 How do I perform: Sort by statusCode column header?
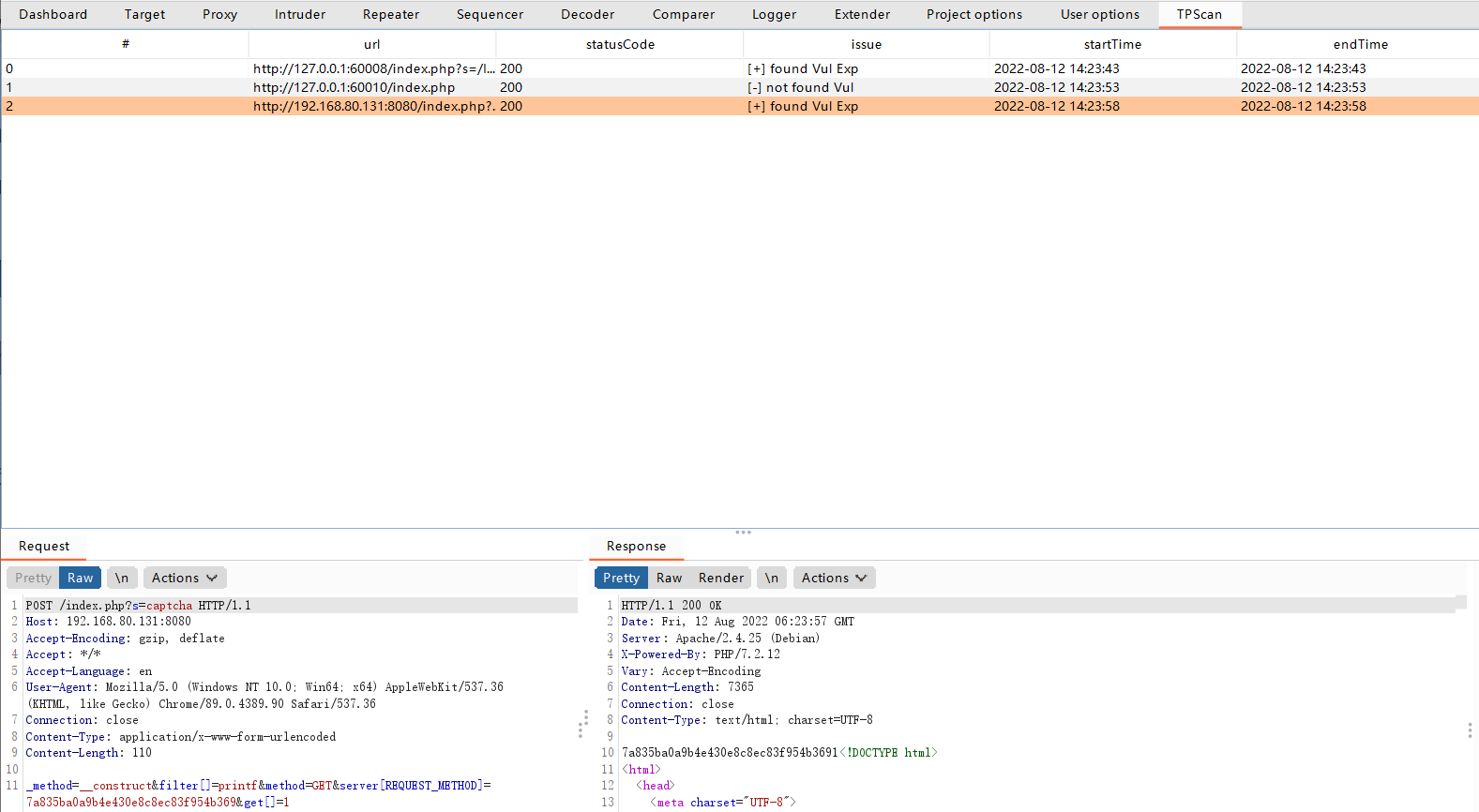click(x=620, y=44)
